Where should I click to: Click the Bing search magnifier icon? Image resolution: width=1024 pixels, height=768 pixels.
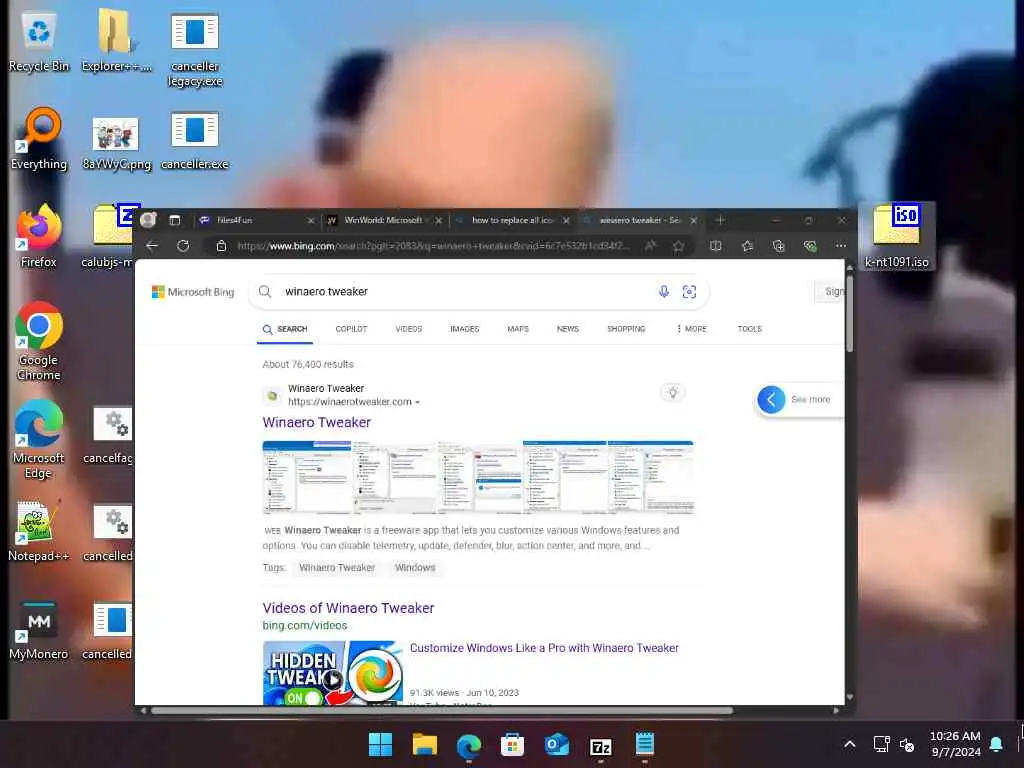coord(264,291)
